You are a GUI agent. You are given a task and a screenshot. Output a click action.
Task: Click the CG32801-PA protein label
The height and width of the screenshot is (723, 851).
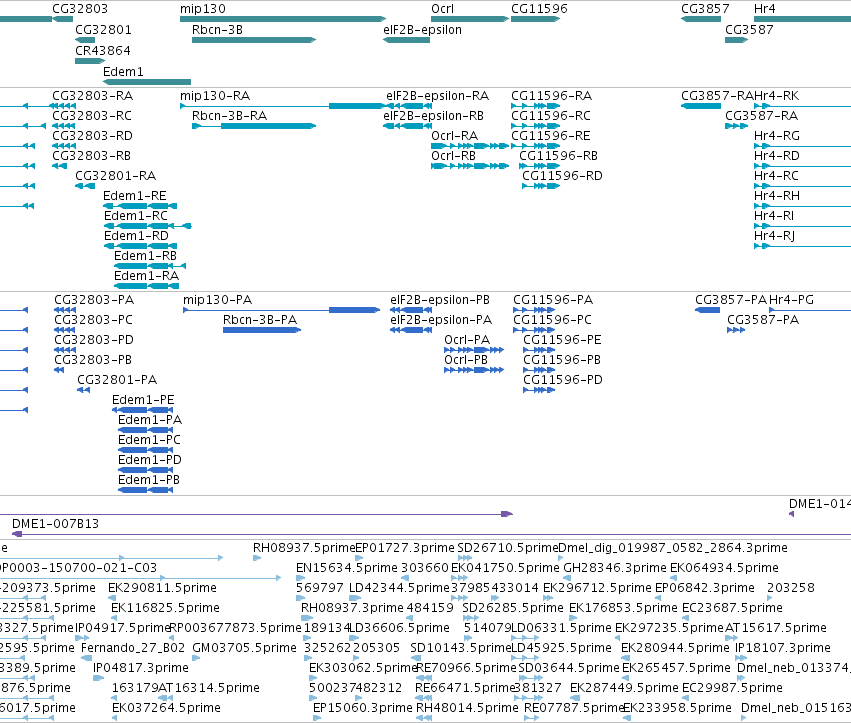point(117,380)
